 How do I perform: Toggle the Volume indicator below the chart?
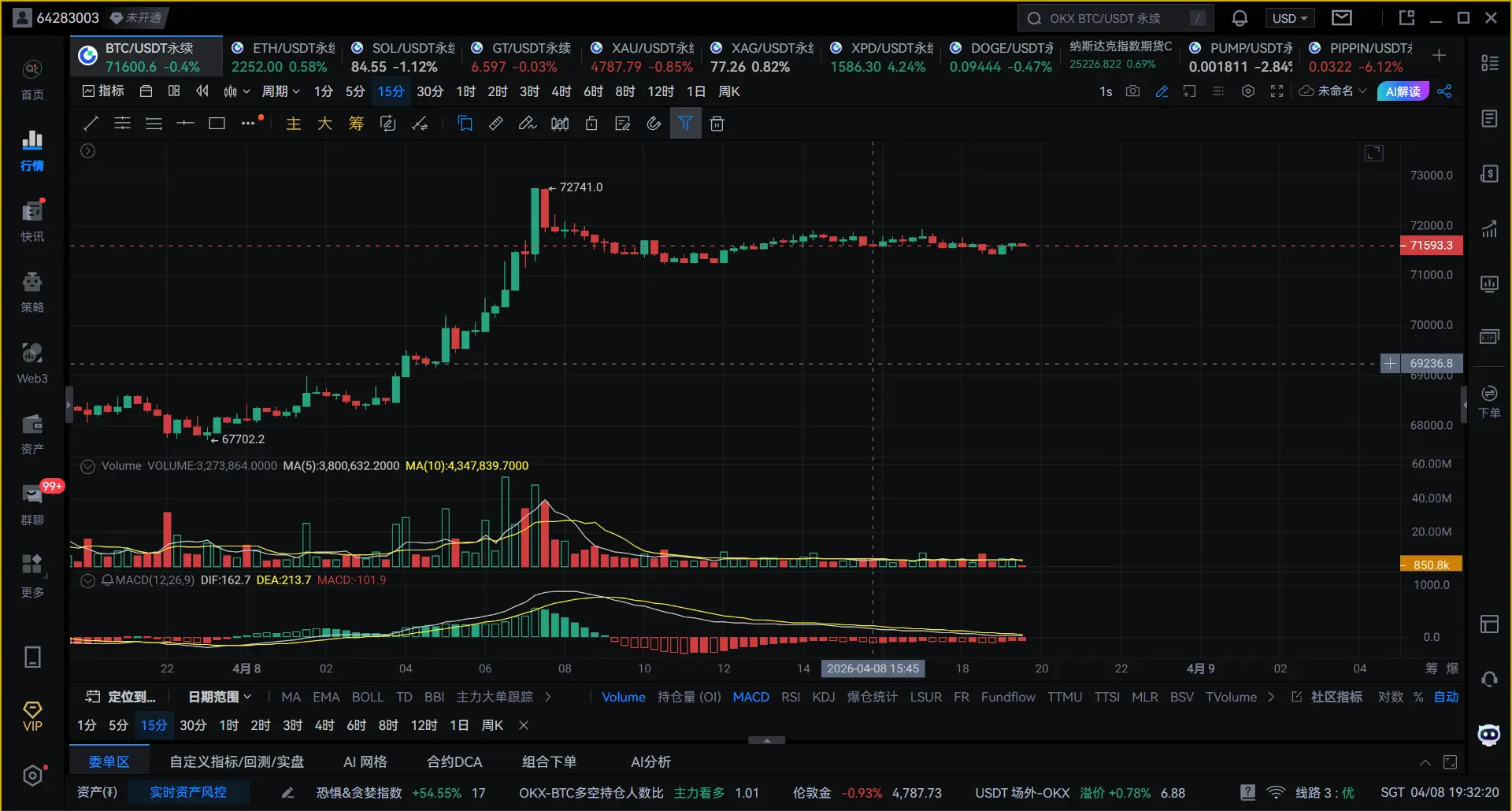coord(624,697)
